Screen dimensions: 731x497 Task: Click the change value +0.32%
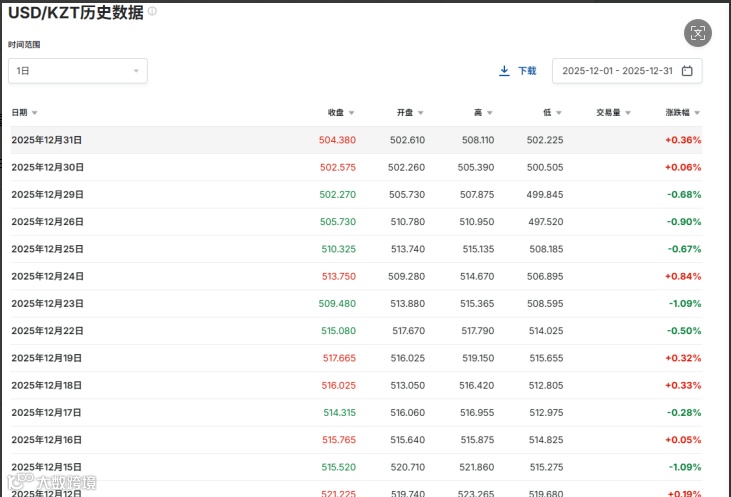[x=683, y=358]
